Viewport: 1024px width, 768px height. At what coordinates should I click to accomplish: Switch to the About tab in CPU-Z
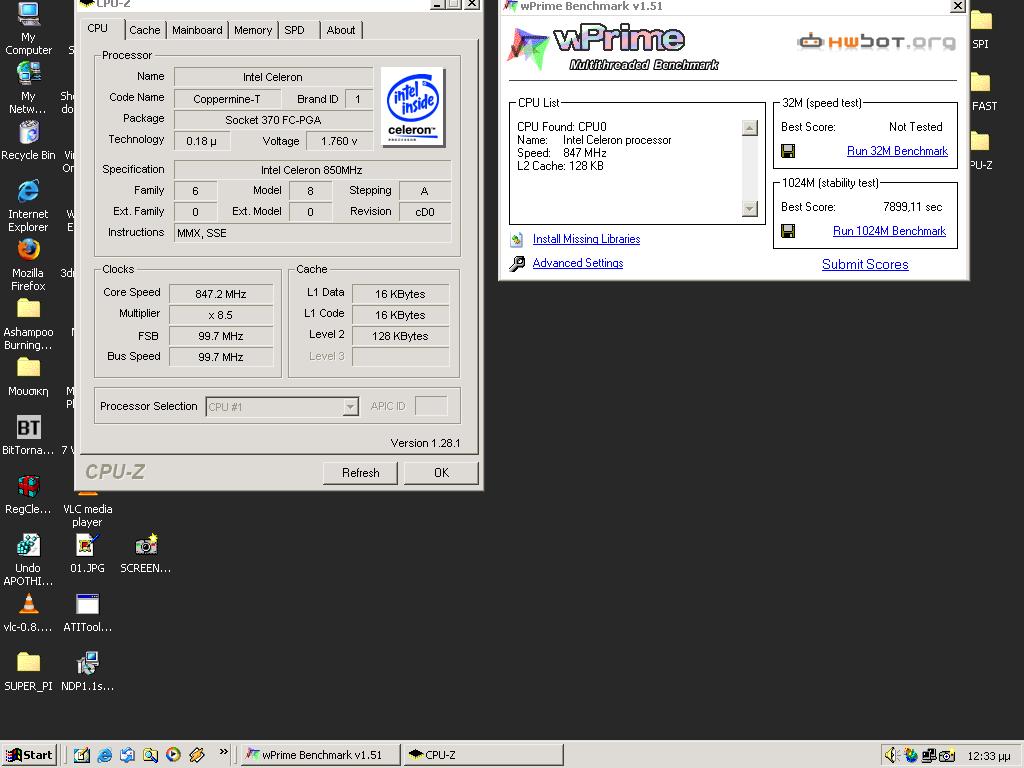click(x=341, y=30)
